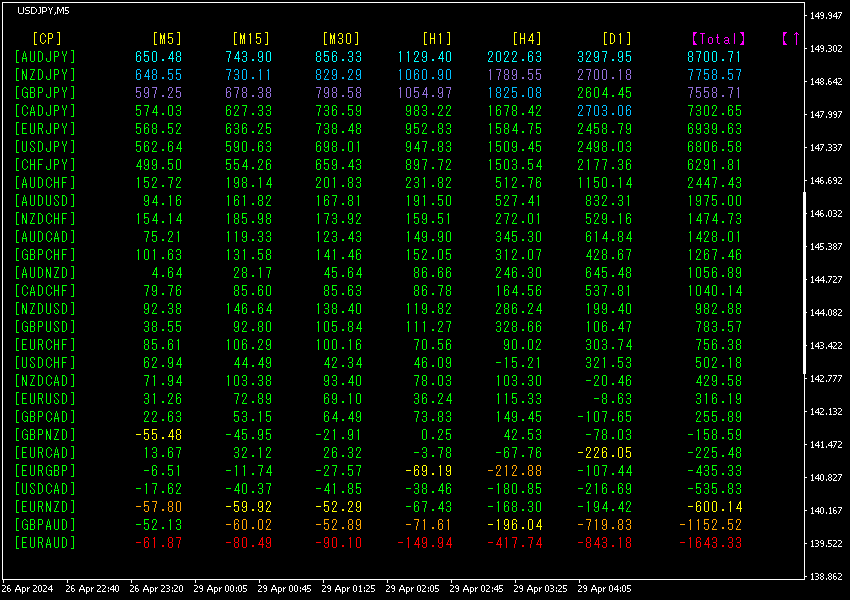Select the [GBPCAD] pair row label

pyautogui.click(x=45, y=417)
